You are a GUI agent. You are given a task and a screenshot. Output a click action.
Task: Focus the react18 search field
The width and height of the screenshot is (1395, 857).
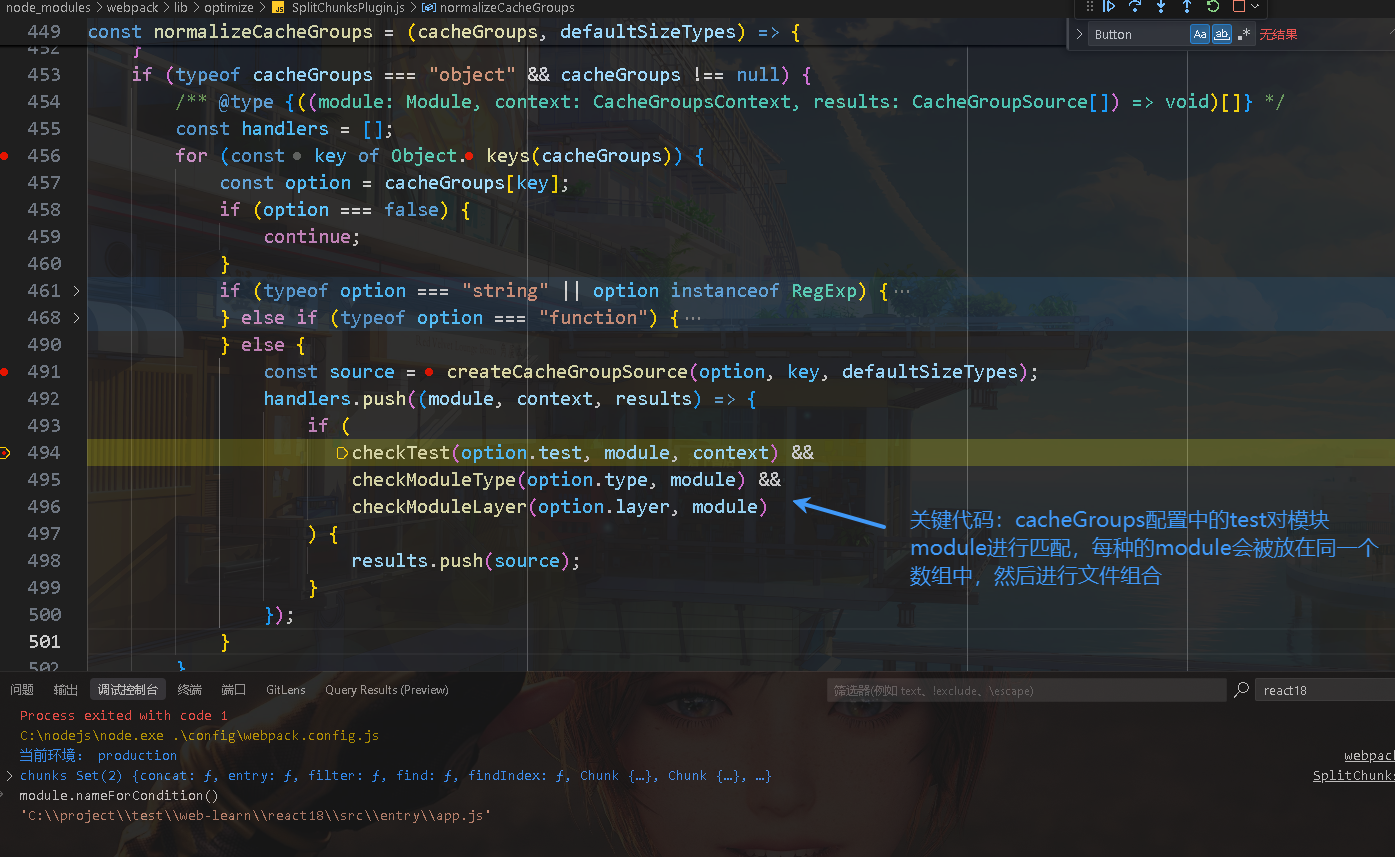pos(1325,690)
